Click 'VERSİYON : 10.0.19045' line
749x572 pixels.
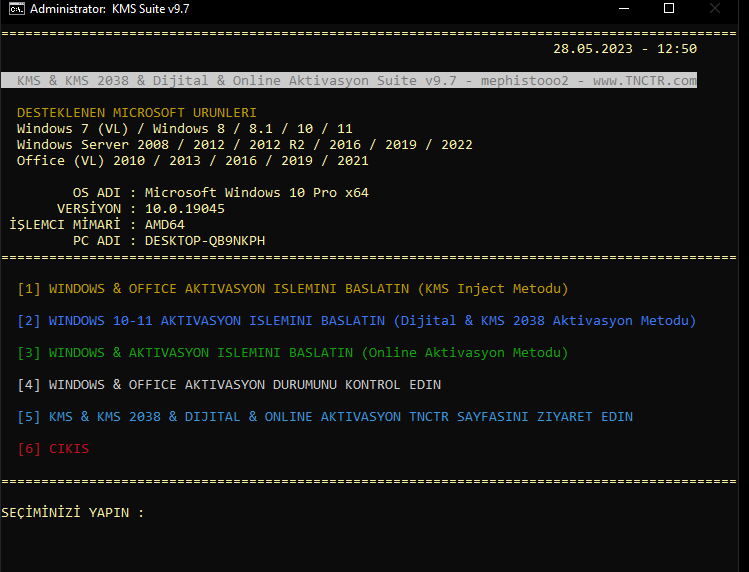click(x=141, y=209)
